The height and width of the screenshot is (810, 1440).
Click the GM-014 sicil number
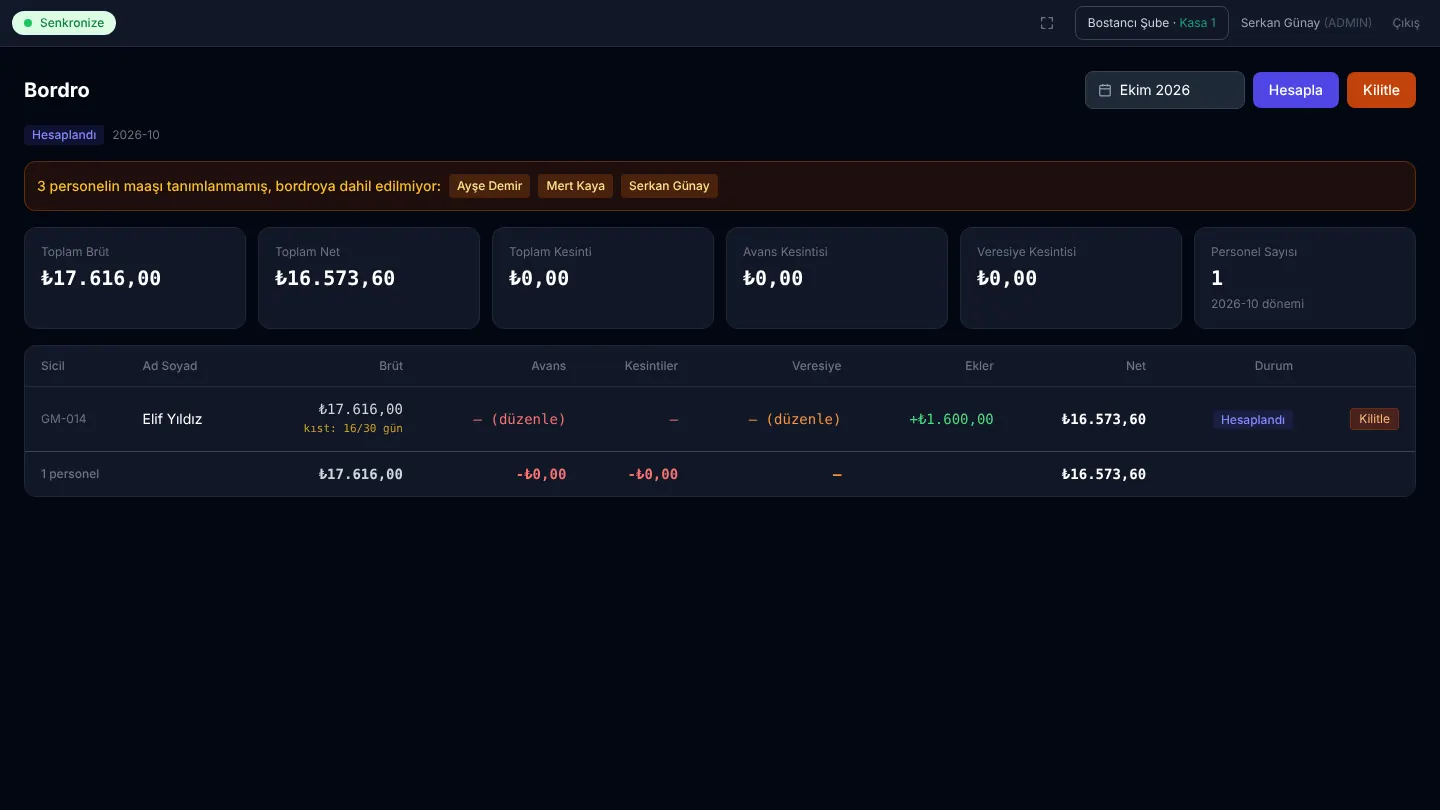click(x=64, y=419)
